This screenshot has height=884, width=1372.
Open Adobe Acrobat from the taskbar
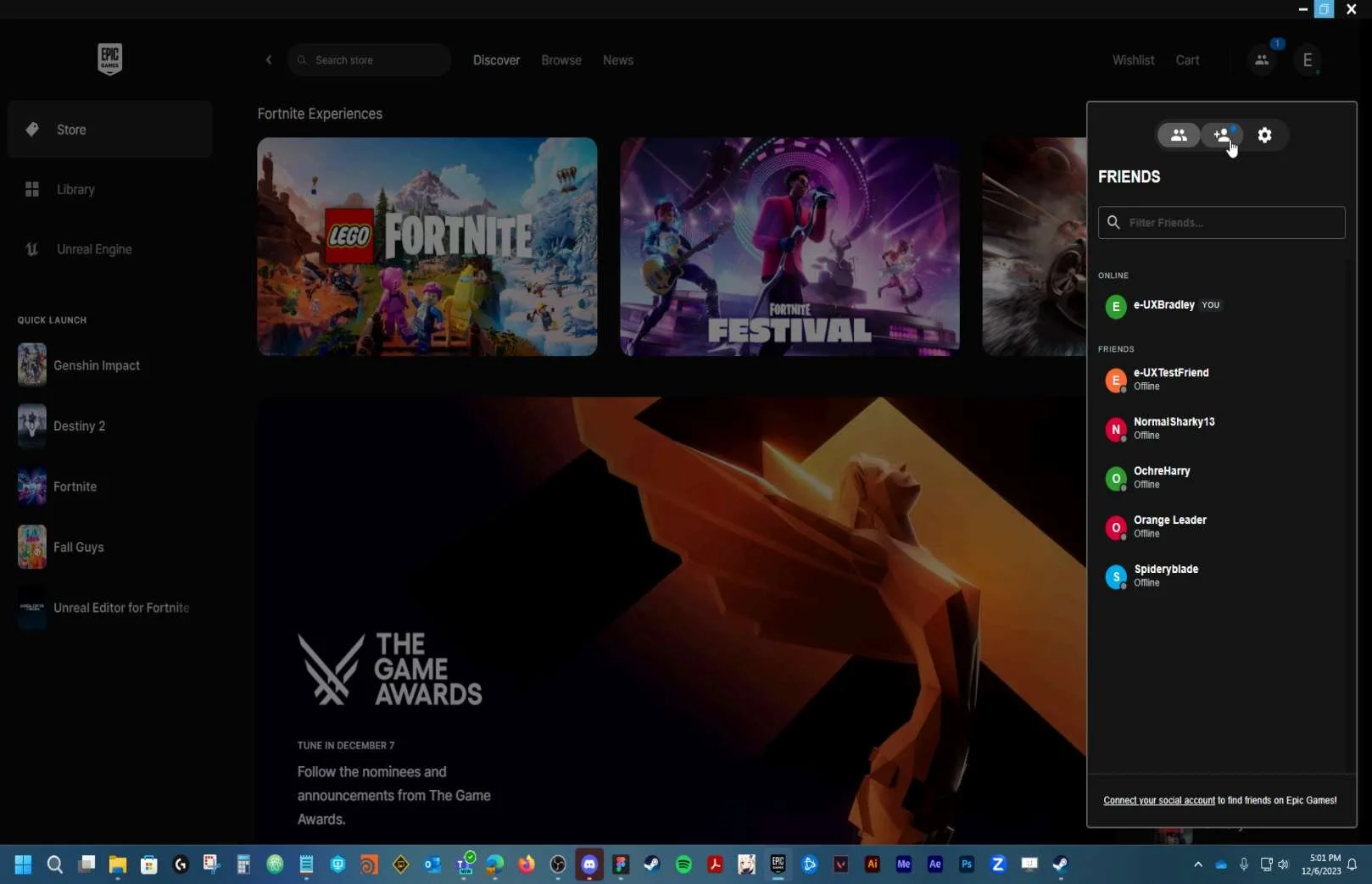tap(715, 865)
